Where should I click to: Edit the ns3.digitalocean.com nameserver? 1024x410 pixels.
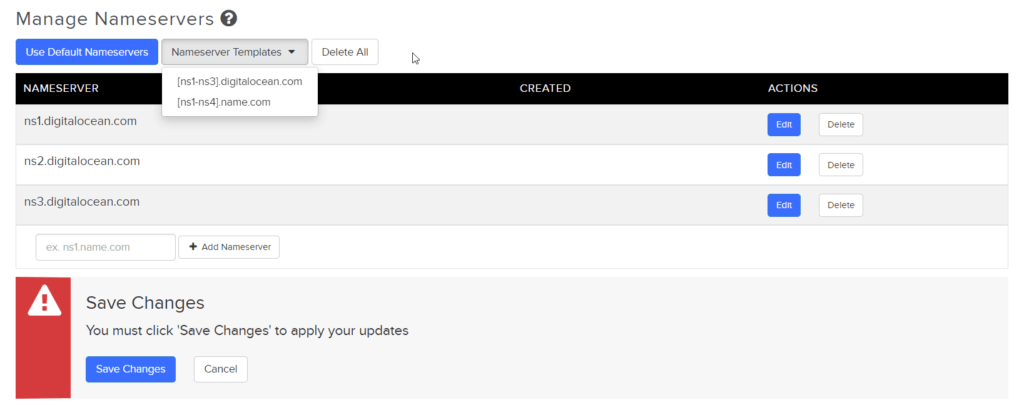783,205
